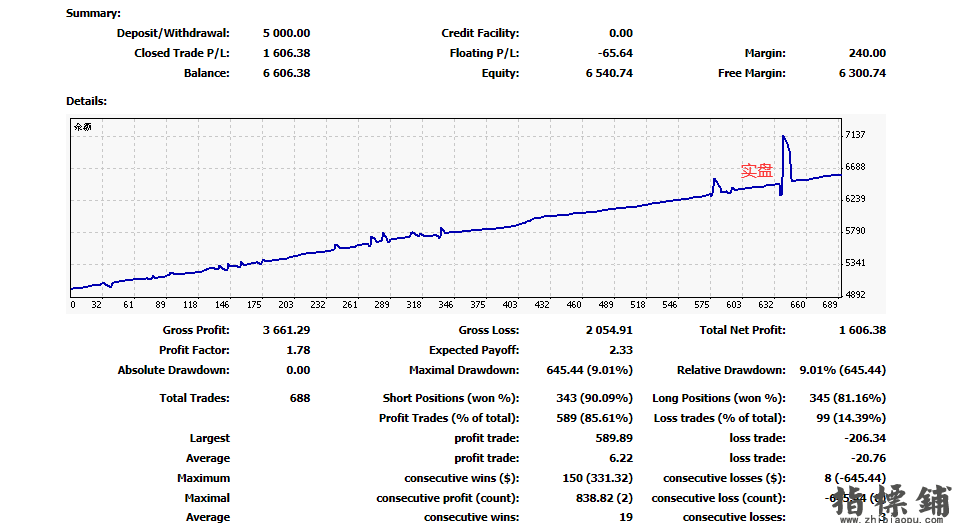
Task: Click the 'Floating P/L:' label
Action: (x=484, y=53)
